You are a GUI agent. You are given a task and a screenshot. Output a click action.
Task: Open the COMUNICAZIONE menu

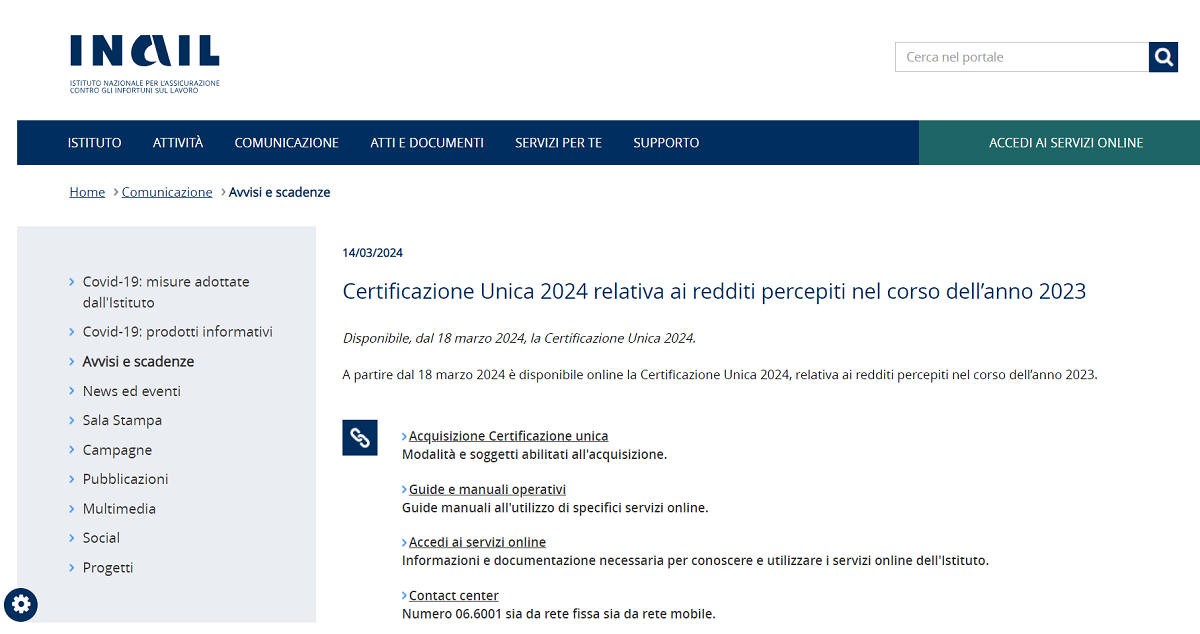coord(287,143)
